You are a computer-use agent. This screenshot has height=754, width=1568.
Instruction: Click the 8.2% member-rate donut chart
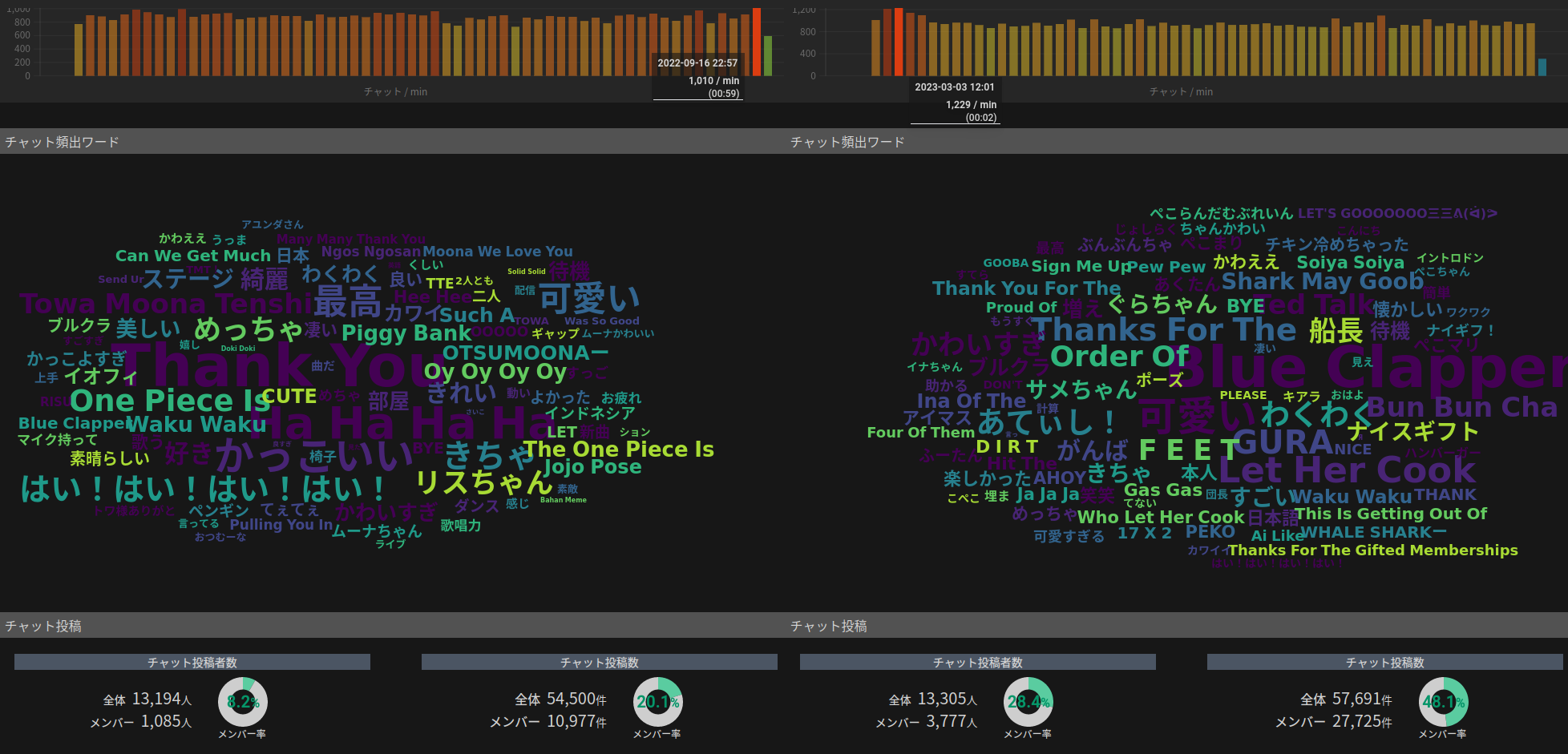click(243, 702)
